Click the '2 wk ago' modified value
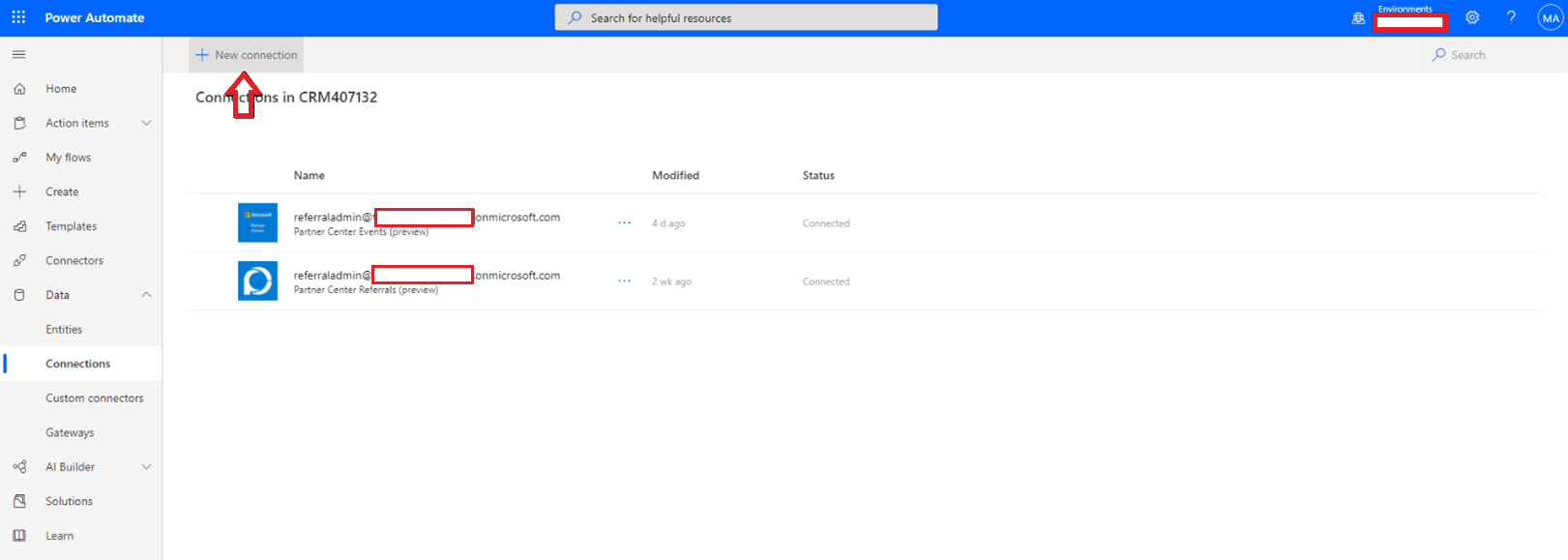1568x560 pixels. [x=671, y=281]
